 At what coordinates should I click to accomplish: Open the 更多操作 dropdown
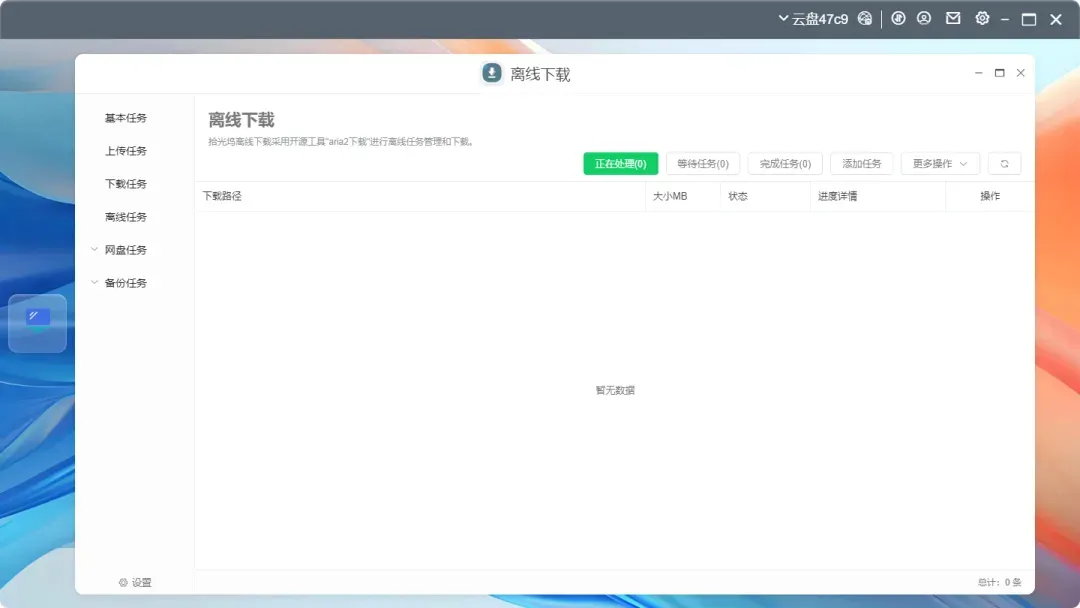pyautogui.click(x=940, y=164)
